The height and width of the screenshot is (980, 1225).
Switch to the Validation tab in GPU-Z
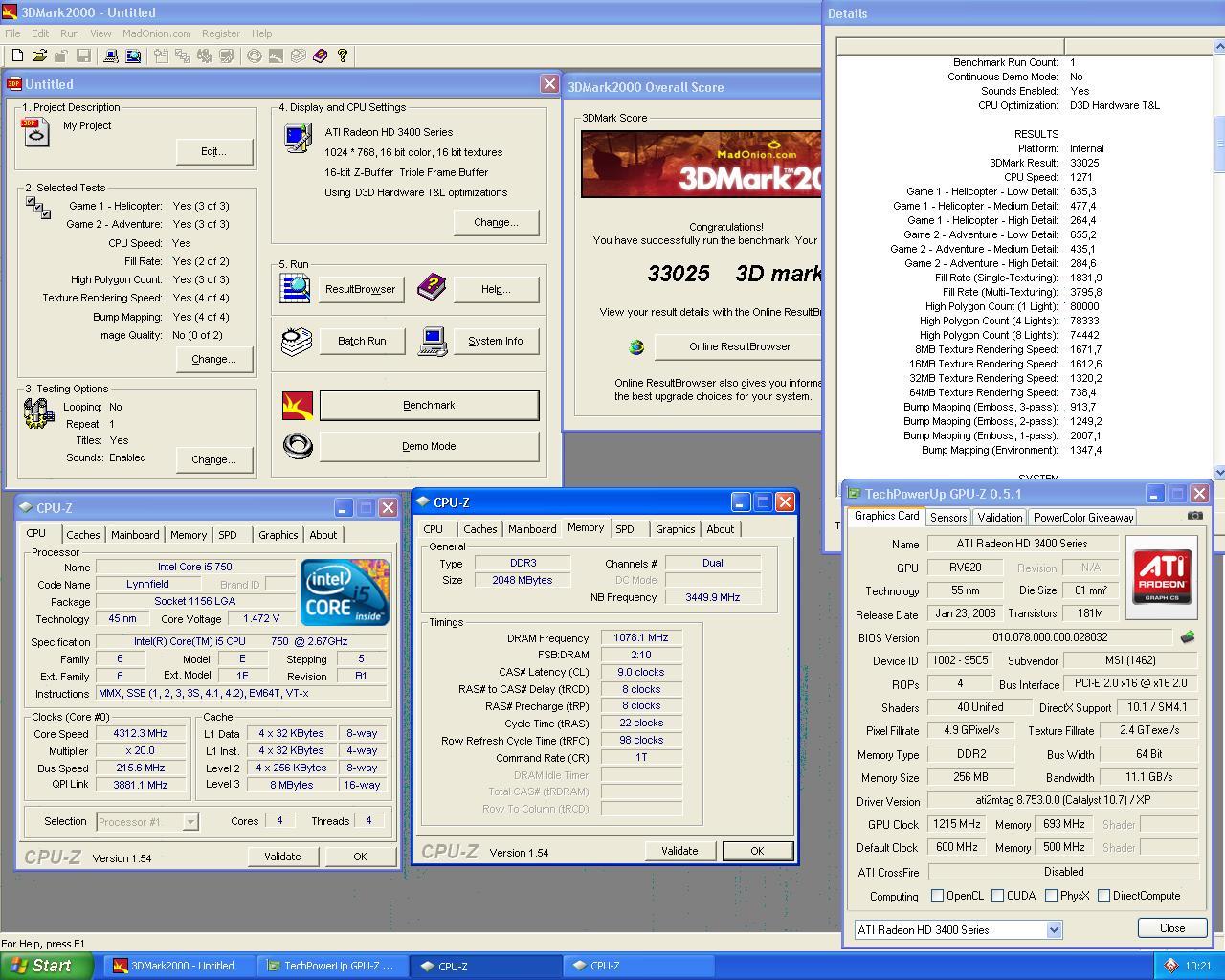click(x=999, y=517)
